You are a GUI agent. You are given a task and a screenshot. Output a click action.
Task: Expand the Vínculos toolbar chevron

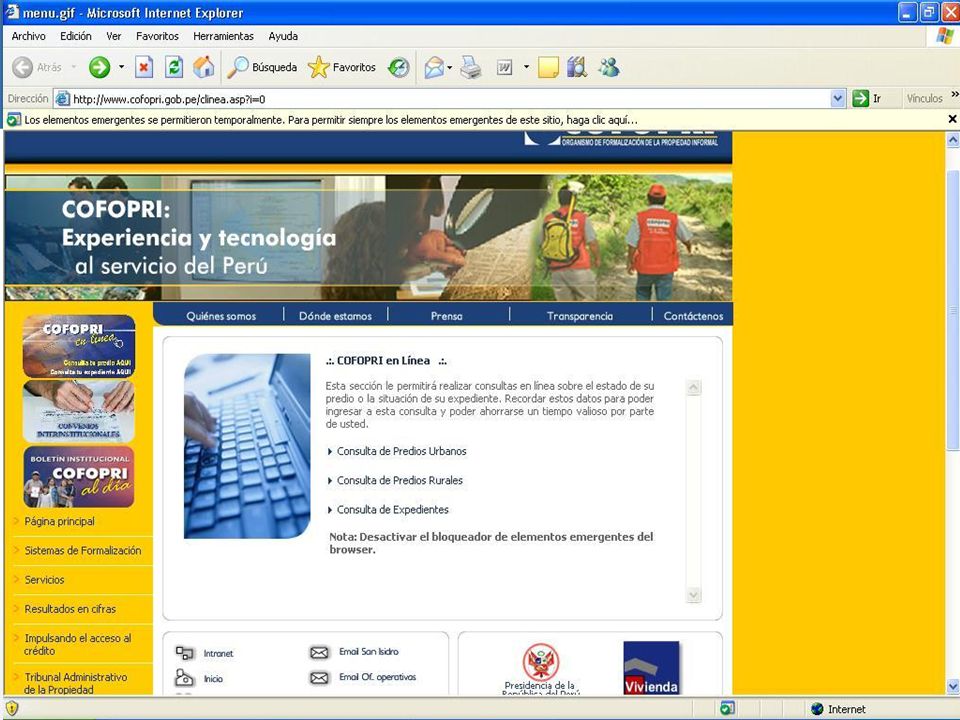(x=954, y=94)
